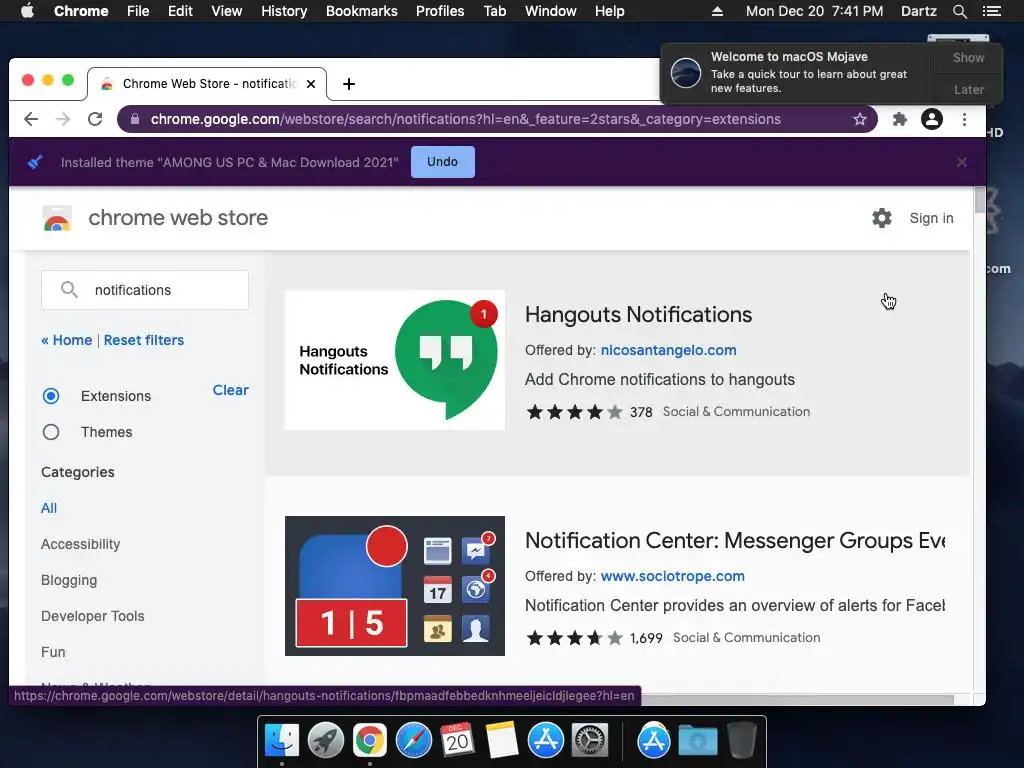Viewport: 1024px width, 768px height.
Task: Open a new tab with plus button
Action: pos(349,84)
